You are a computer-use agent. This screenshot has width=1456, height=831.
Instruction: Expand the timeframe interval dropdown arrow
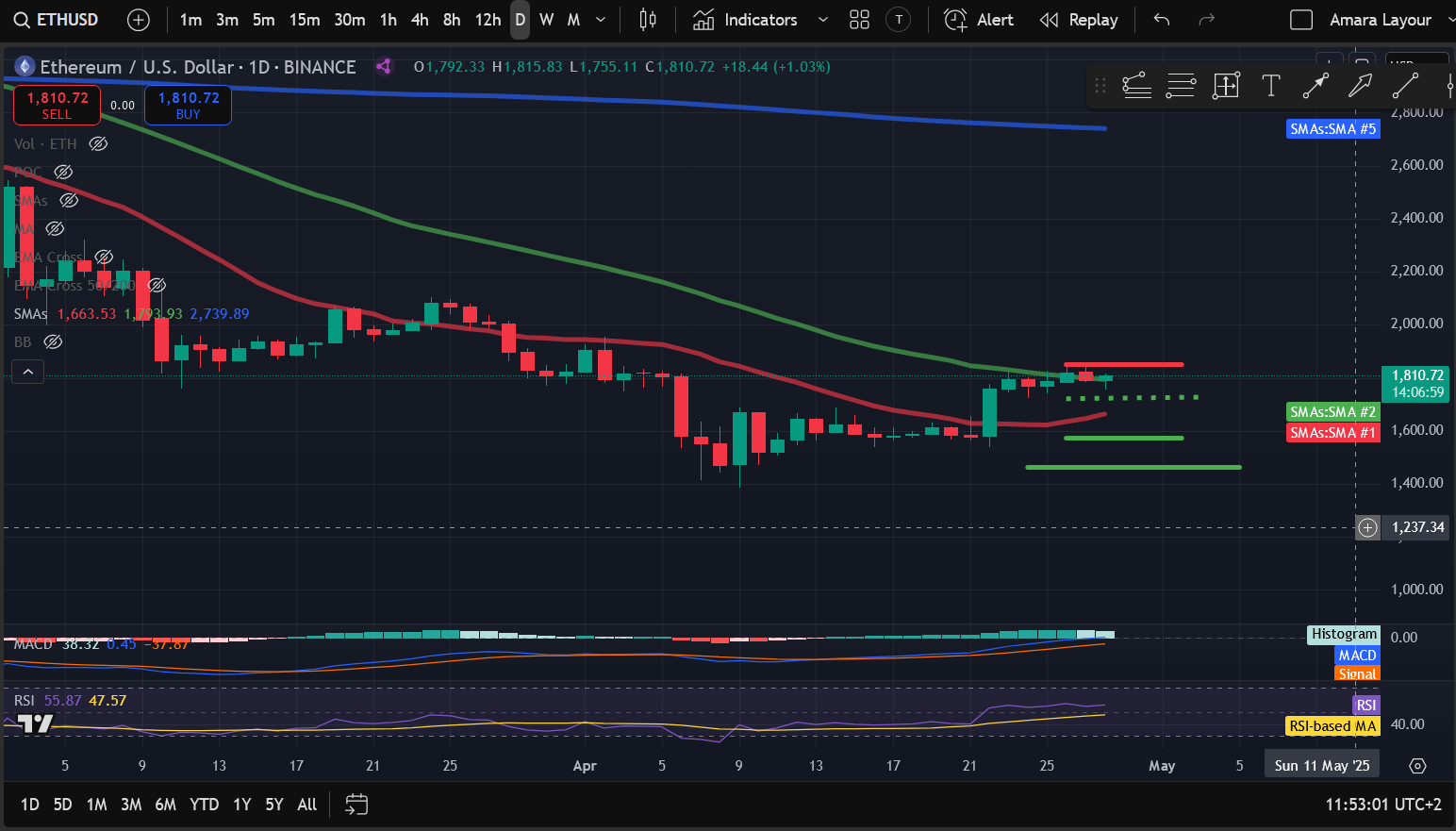pos(601,20)
